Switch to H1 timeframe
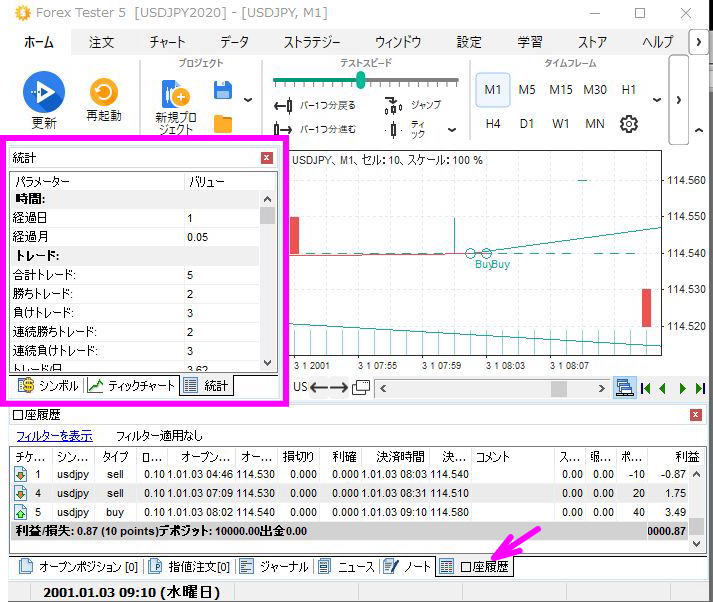 click(628, 90)
